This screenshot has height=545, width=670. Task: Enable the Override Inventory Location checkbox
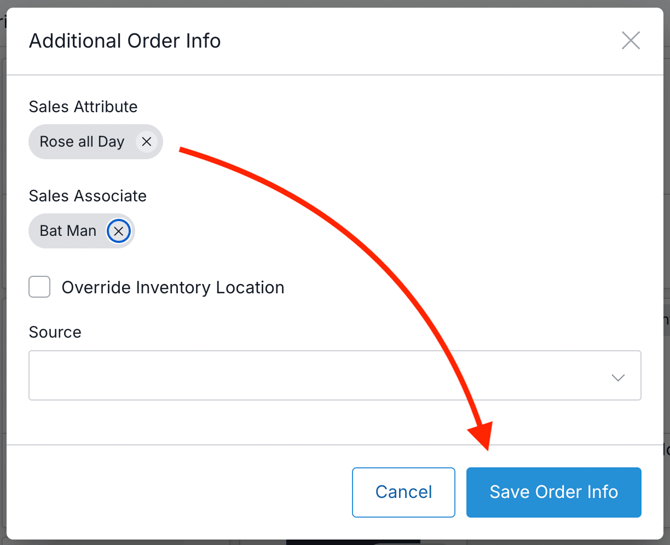pos(40,287)
